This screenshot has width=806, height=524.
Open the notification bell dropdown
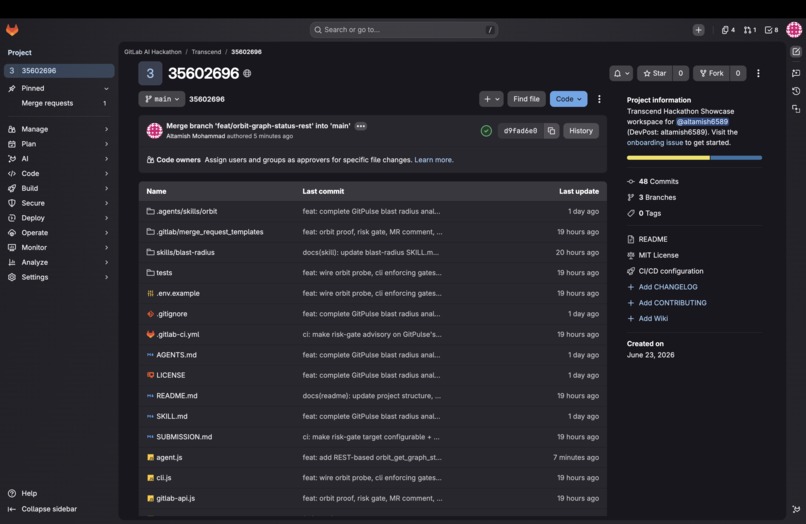pyautogui.click(x=621, y=74)
